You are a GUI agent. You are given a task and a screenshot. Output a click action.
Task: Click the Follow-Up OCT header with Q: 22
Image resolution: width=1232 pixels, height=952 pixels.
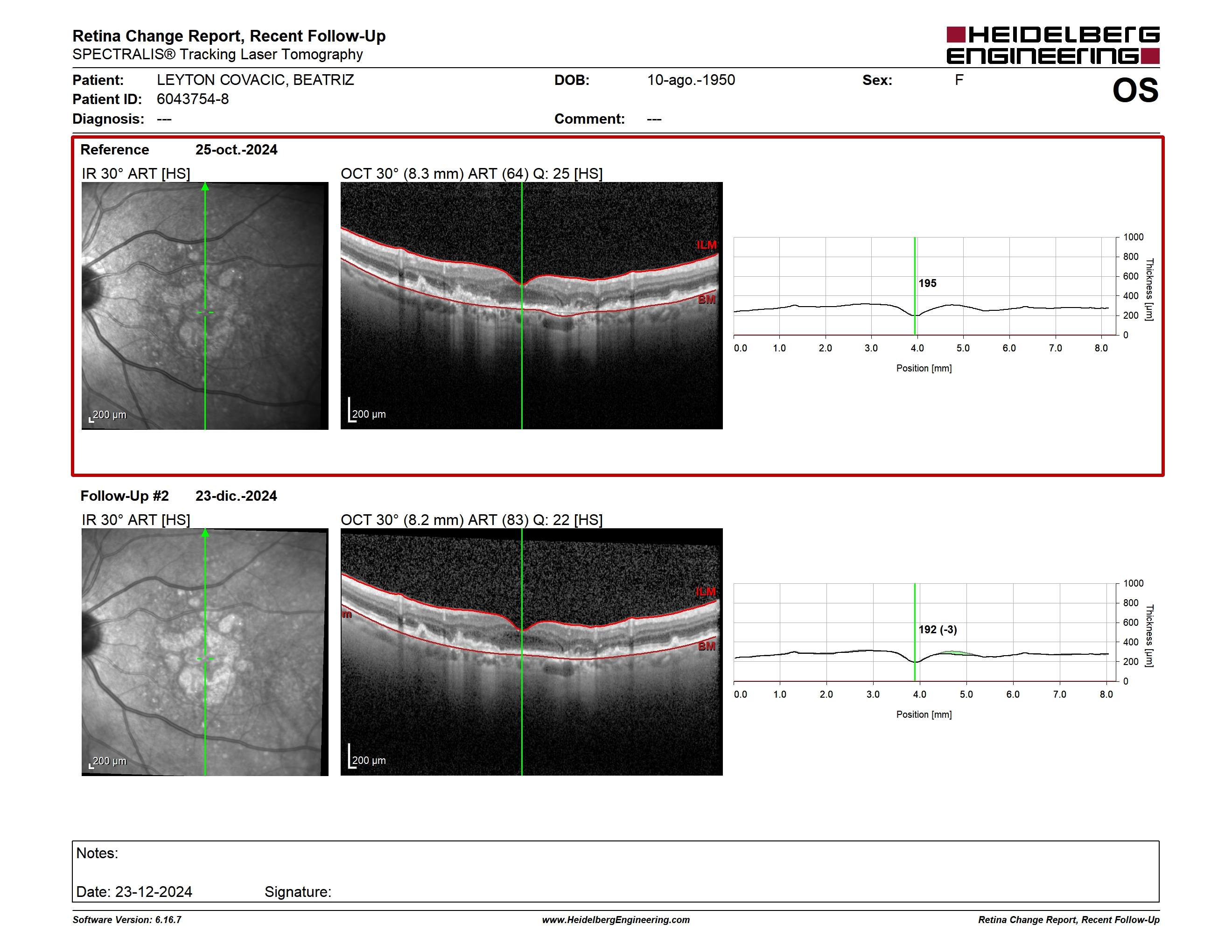coord(472,520)
